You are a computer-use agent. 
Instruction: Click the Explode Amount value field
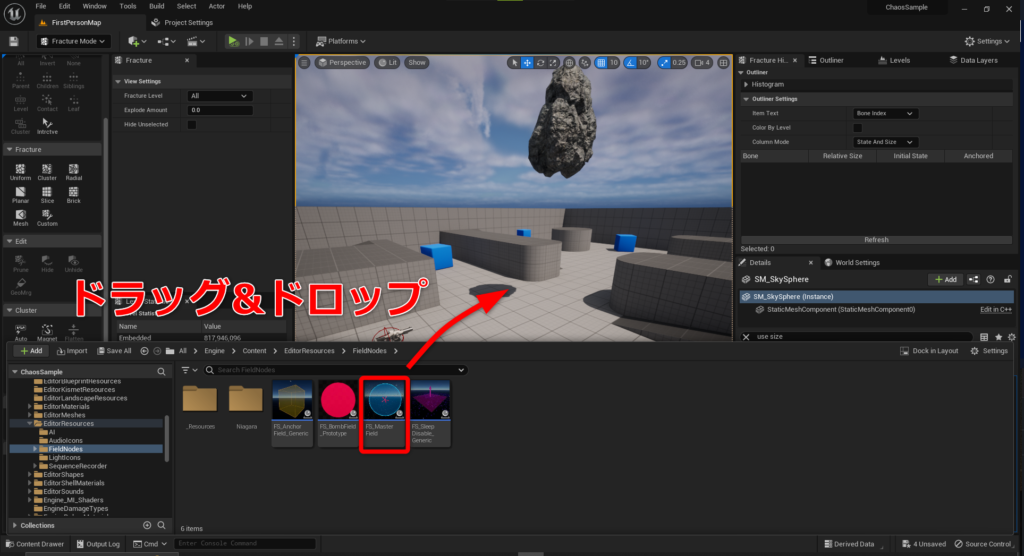[x=219, y=110]
